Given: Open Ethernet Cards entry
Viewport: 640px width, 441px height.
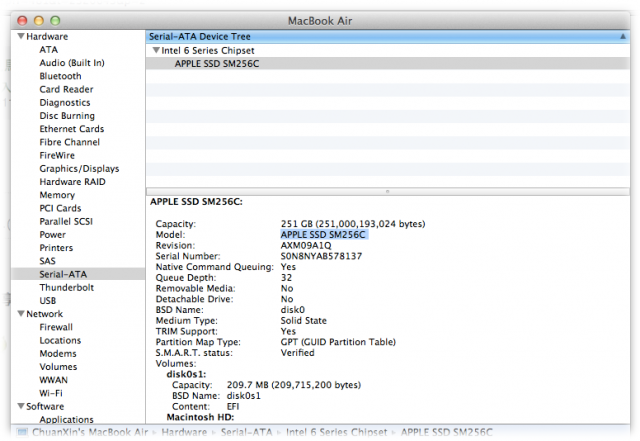Looking at the screenshot, I should pos(72,129).
